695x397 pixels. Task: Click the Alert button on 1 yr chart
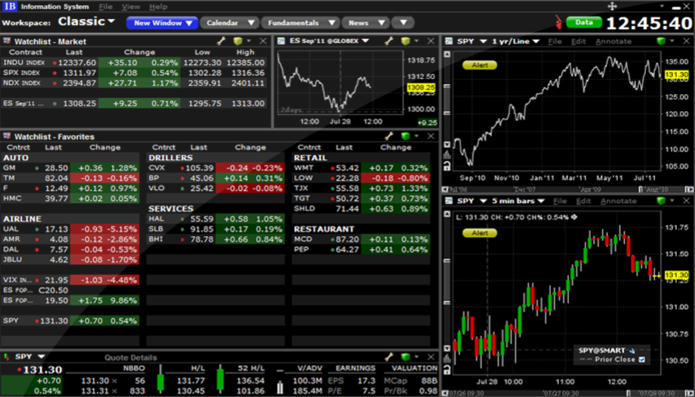tap(480, 65)
